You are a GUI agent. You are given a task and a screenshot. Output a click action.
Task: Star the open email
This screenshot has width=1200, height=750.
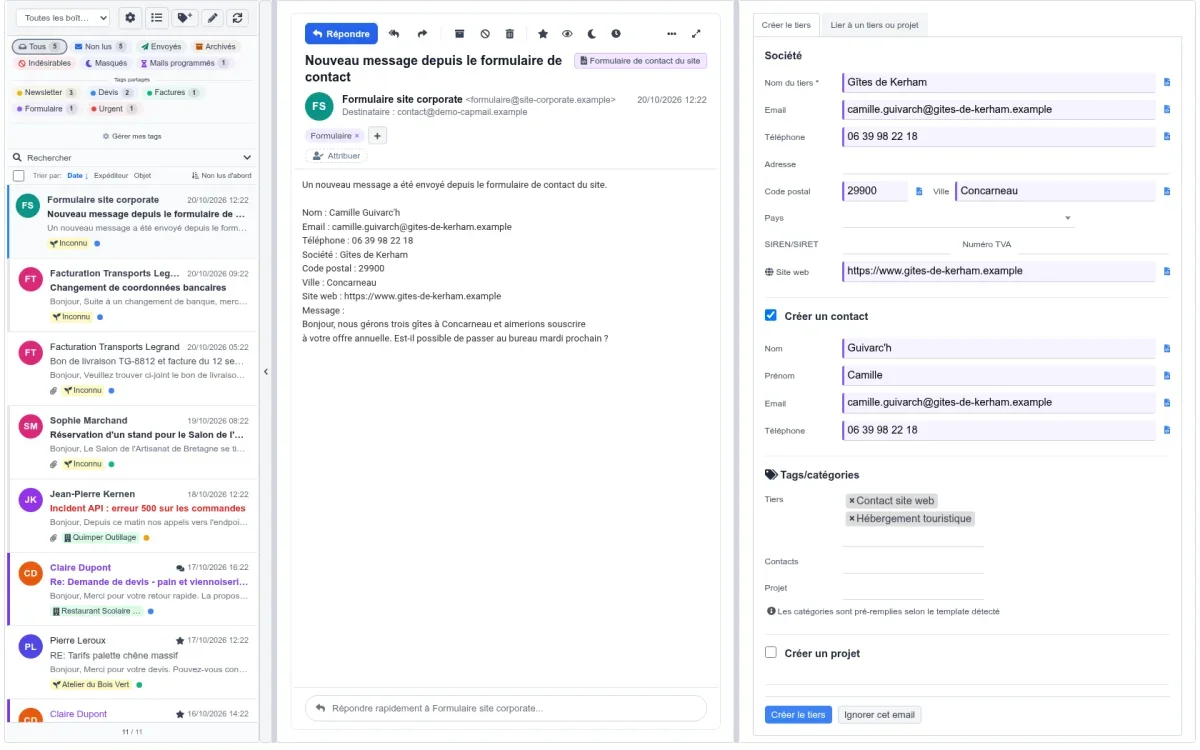click(x=543, y=34)
